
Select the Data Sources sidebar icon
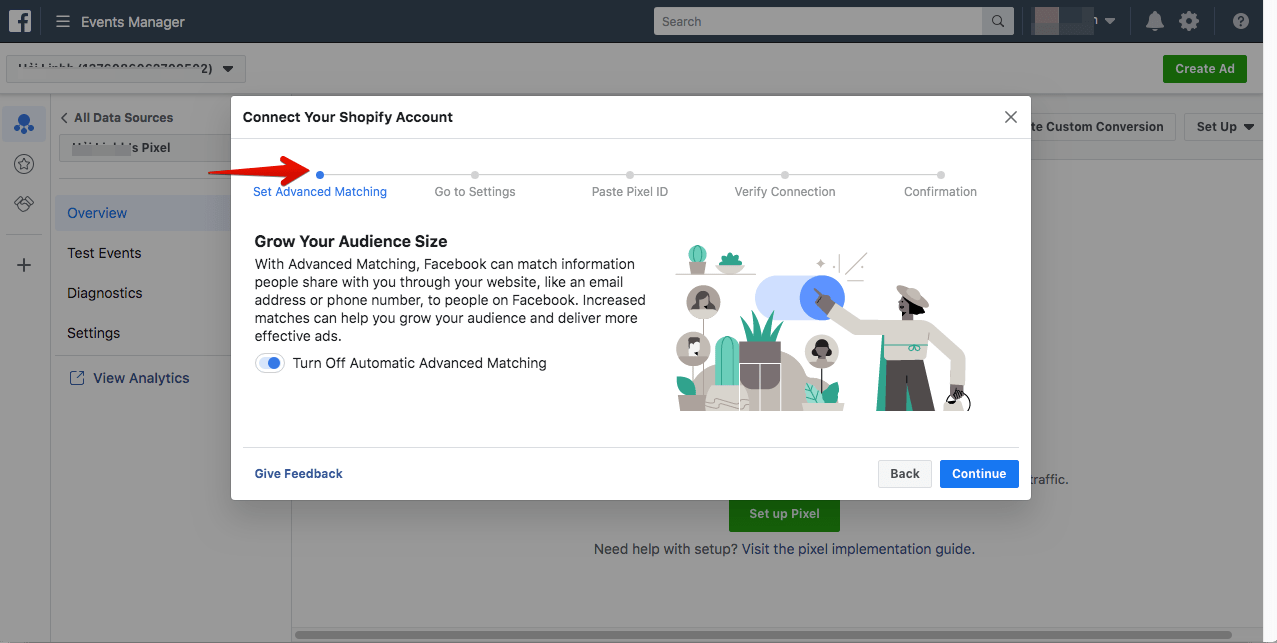pos(24,124)
